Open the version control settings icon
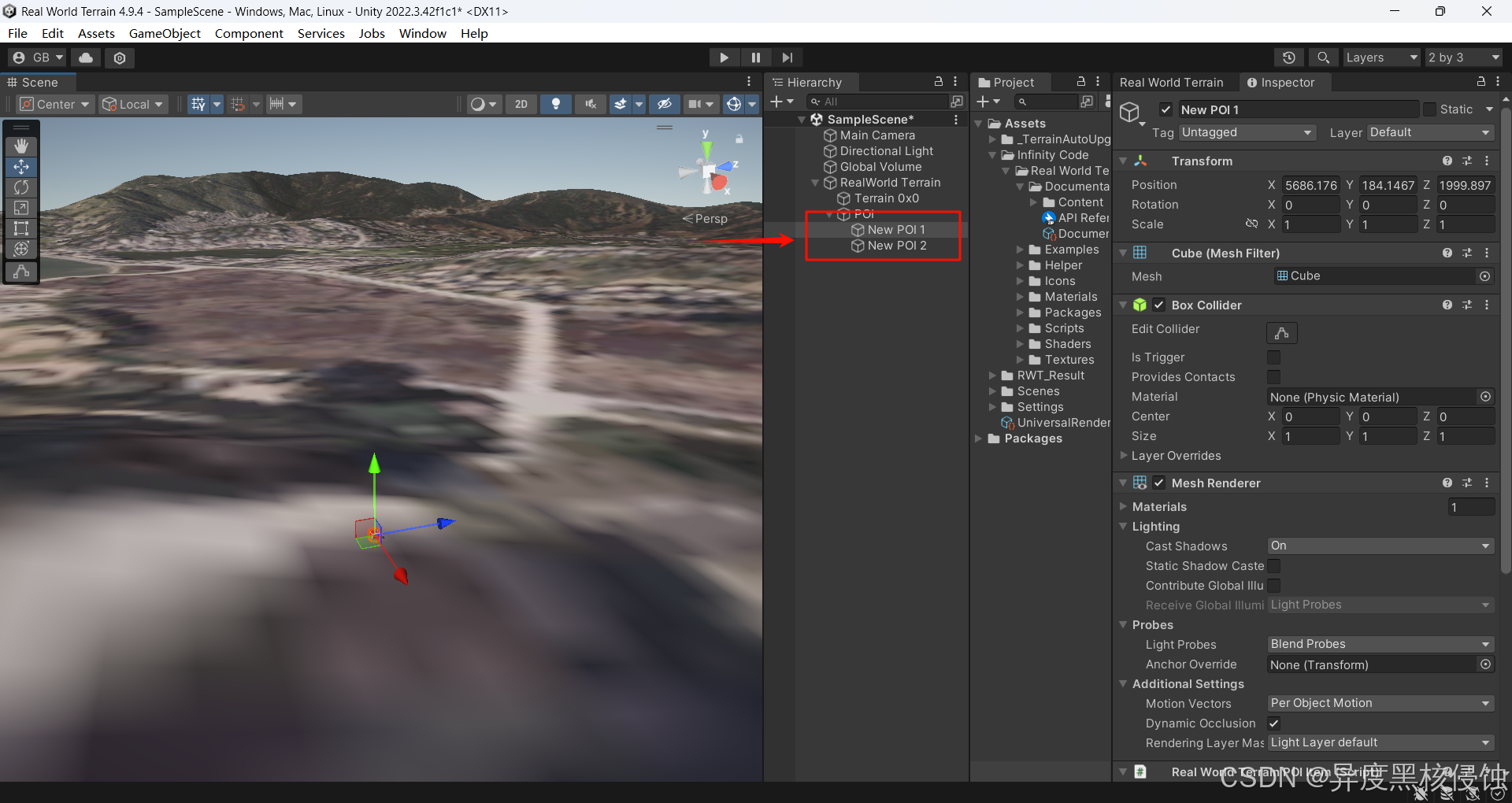1512x803 pixels. [x=120, y=57]
